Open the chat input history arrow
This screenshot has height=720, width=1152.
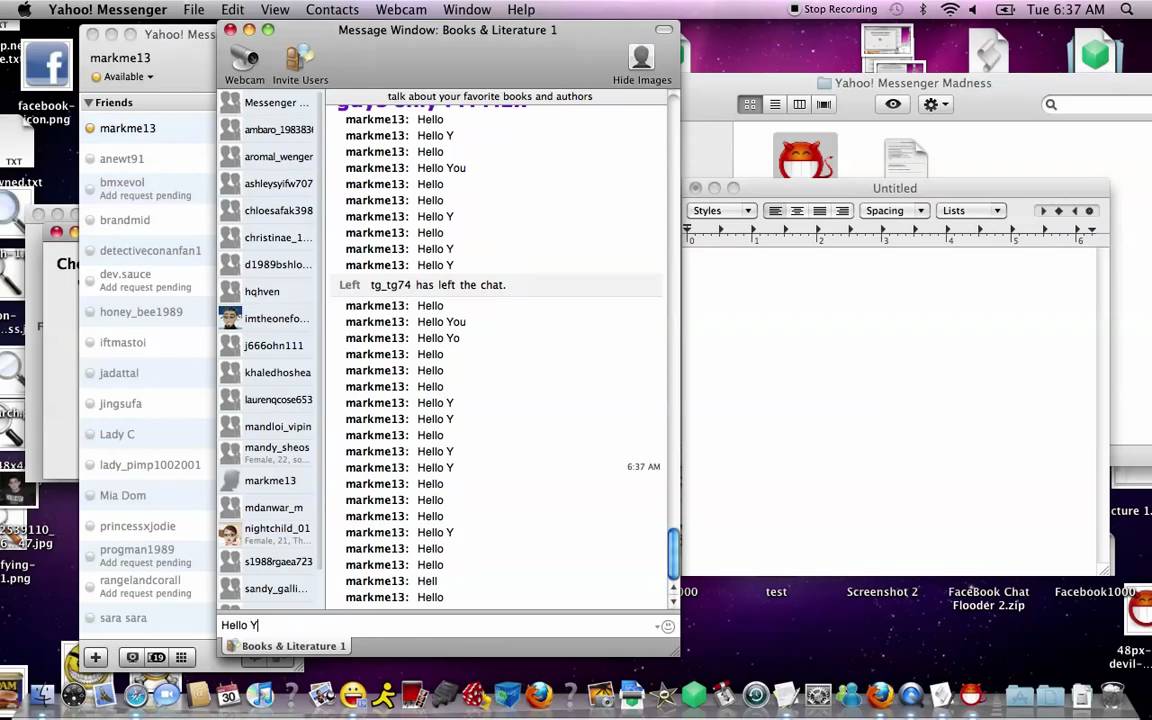[x=657, y=627]
